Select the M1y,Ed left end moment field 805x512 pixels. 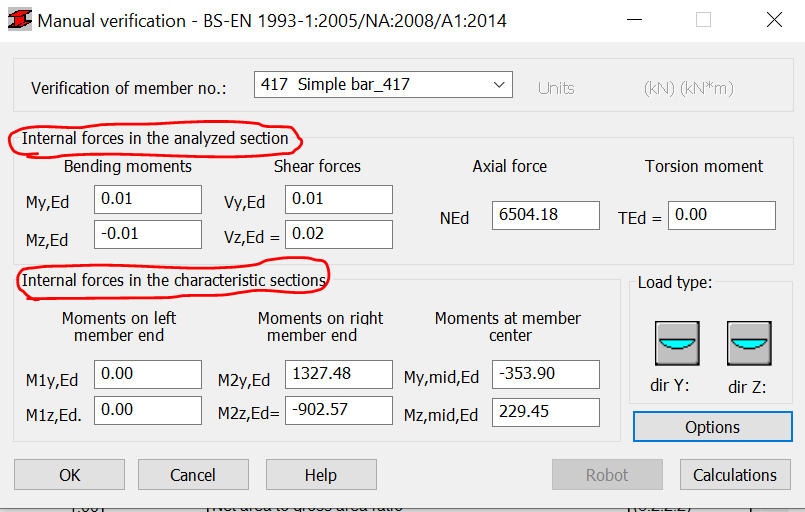pos(147,375)
